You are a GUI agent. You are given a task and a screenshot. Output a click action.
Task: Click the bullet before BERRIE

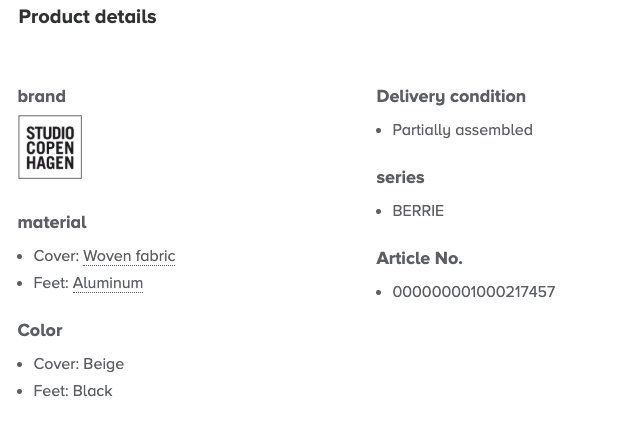pyautogui.click(x=378, y=212)
